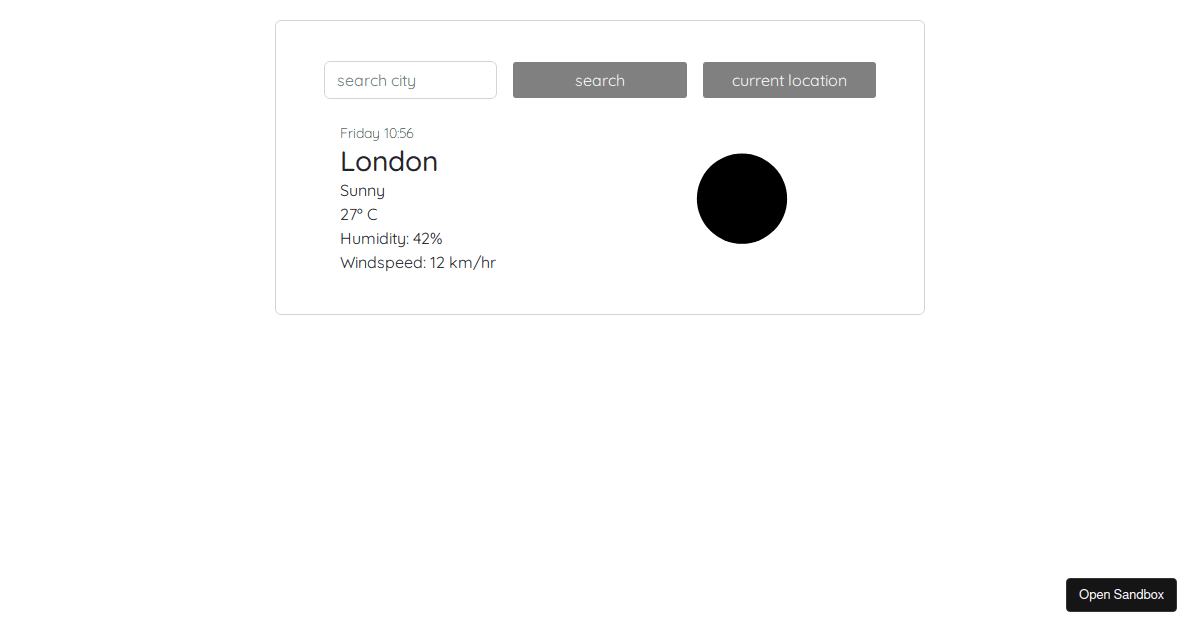Image resolution: width=1200 pixels, height=630 pixels.
Task: Click the 10:56 time text
Action: [399, 133]
